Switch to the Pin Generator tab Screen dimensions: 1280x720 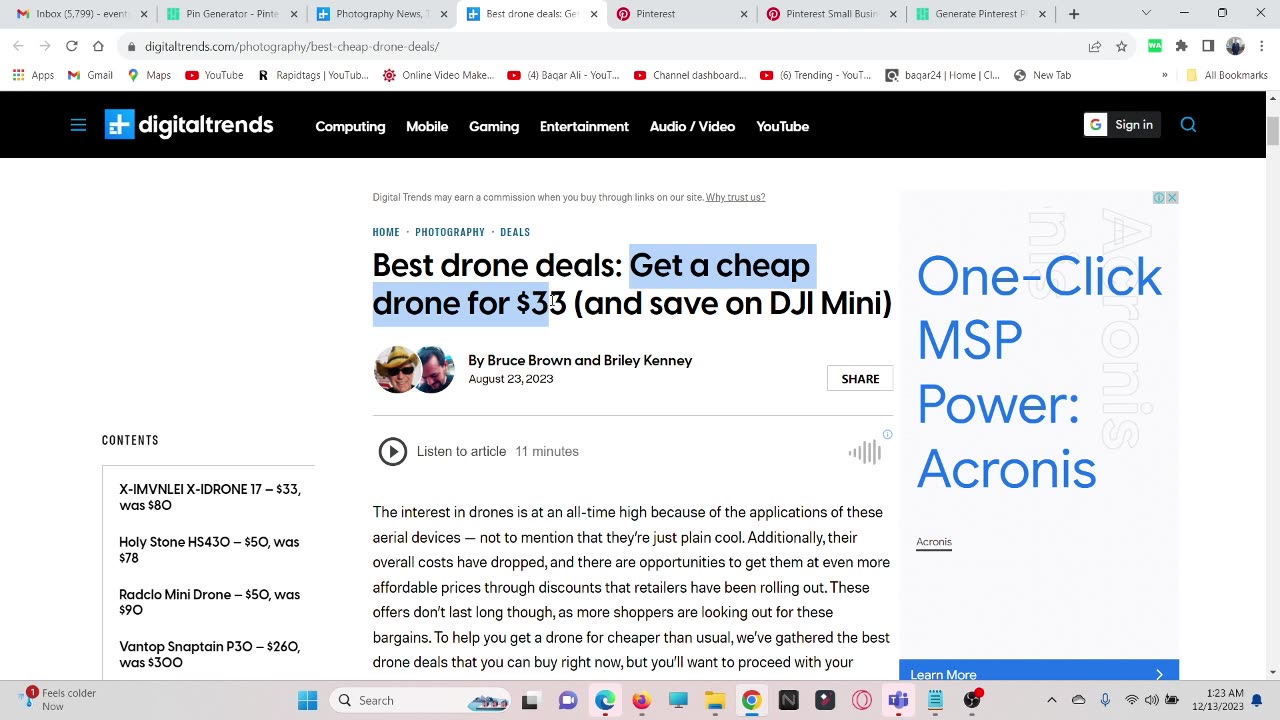232,14
